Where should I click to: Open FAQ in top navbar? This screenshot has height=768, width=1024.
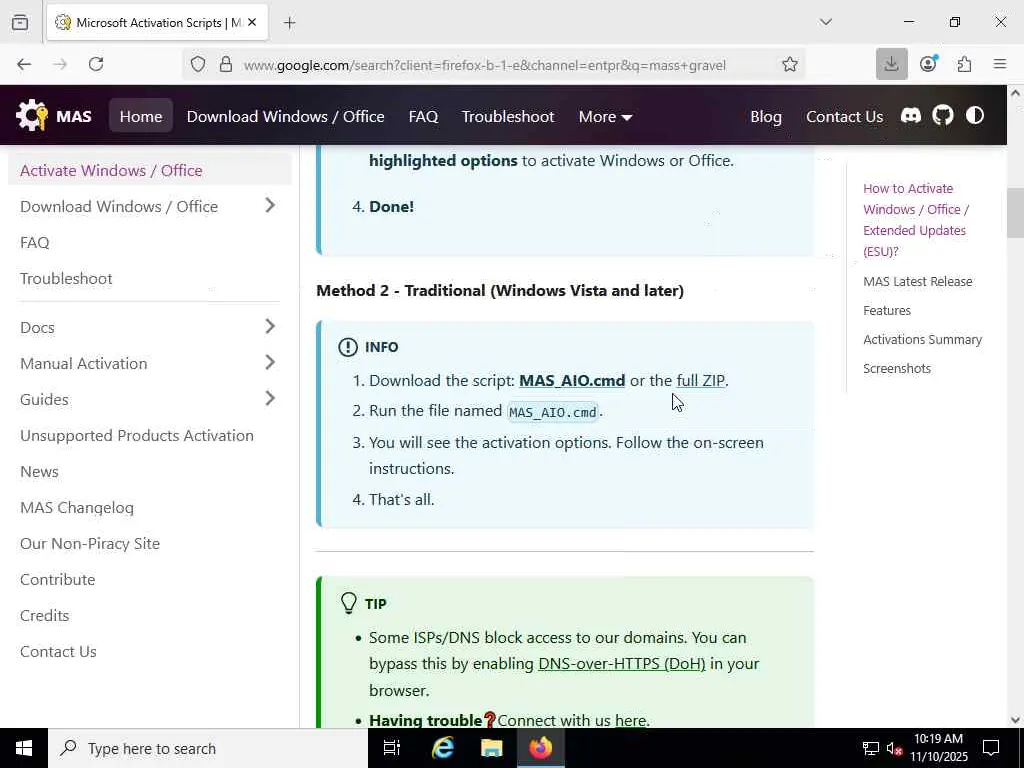(423, 116)
